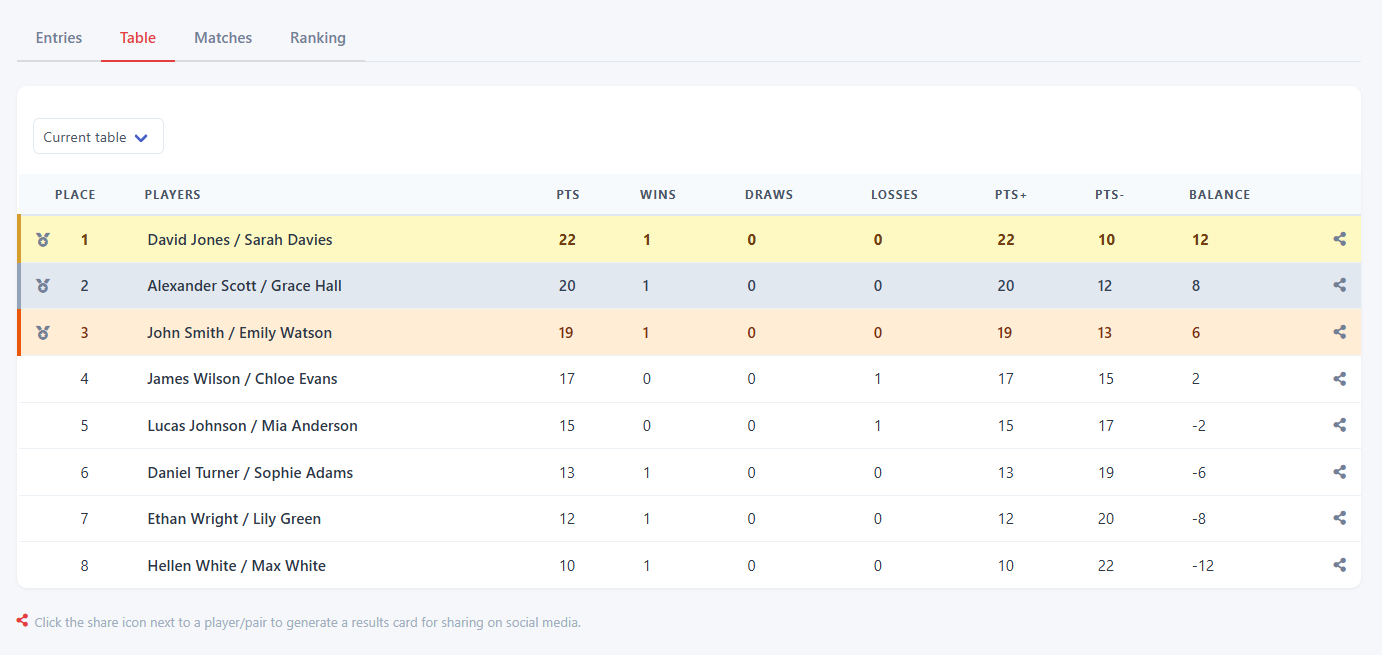
Task: Click balance value -6 for Daniel Turner
Action: click(1201, 473)
